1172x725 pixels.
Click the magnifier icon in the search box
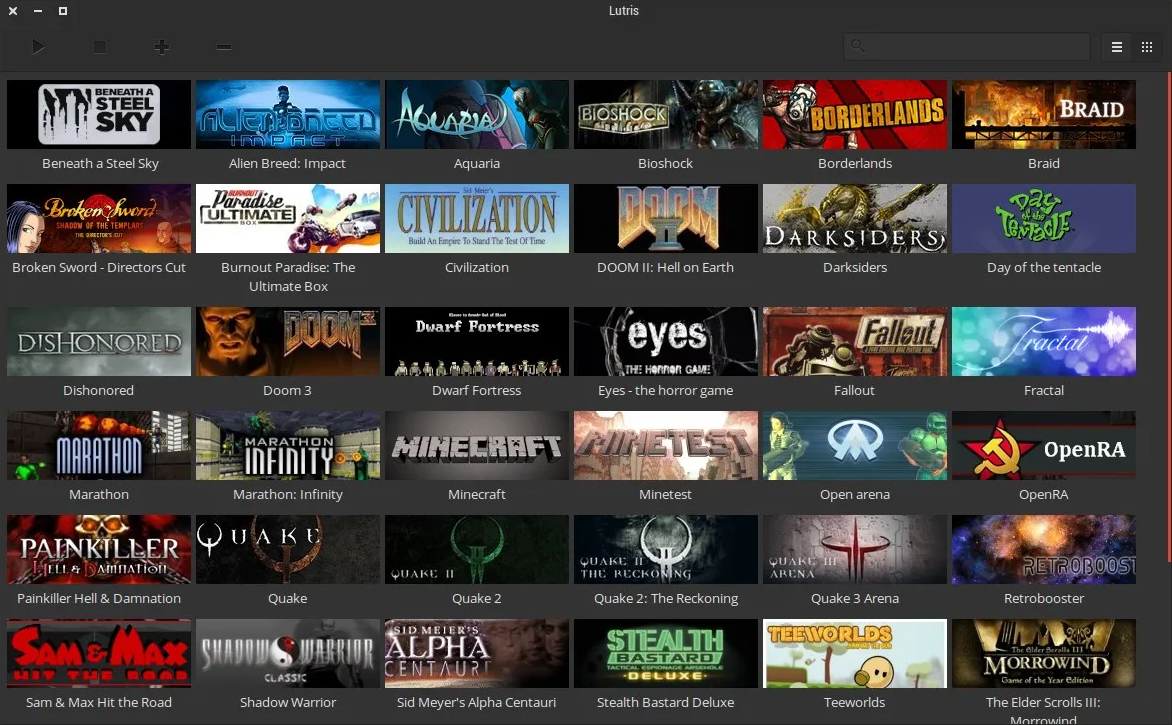click(x=857, y=46)
